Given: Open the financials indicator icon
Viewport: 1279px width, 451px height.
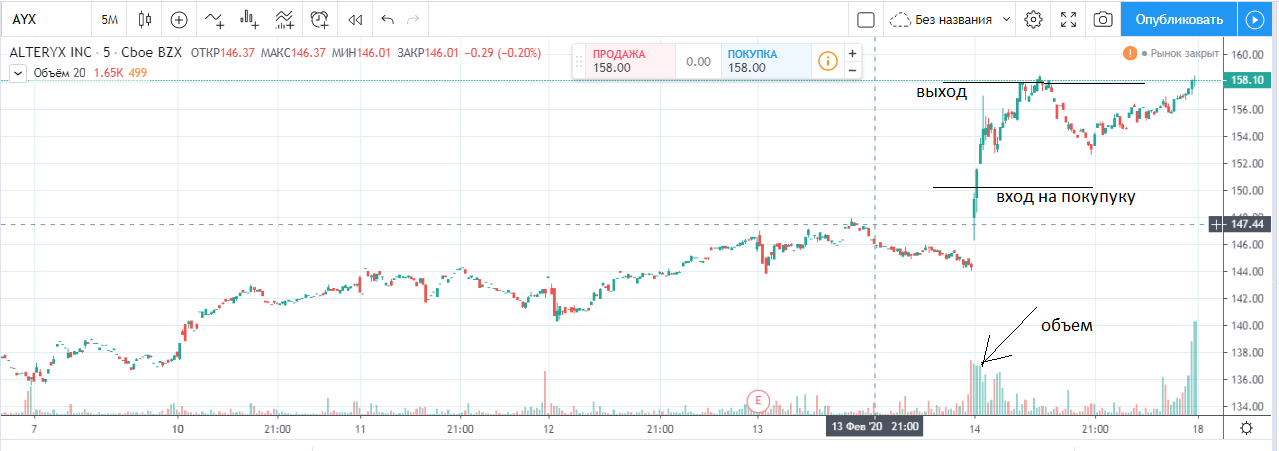Looking at the screenshot, I should click(249, 19).
